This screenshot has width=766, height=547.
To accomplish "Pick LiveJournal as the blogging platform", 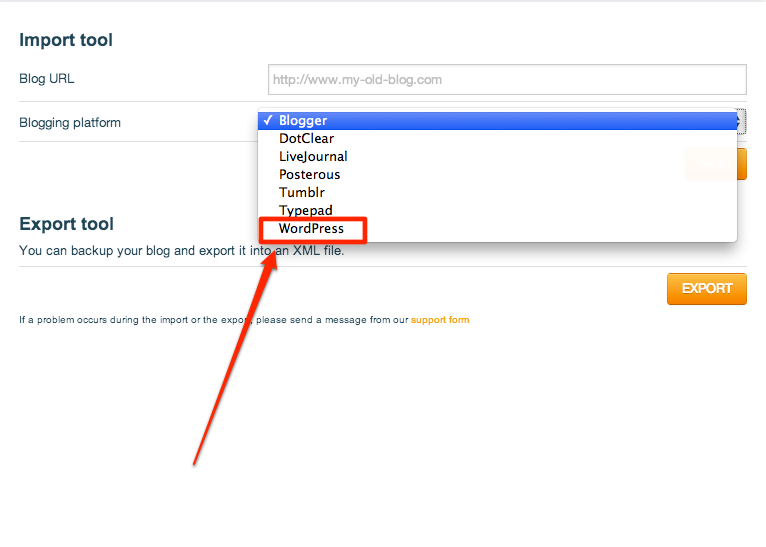I will [313, 157].
